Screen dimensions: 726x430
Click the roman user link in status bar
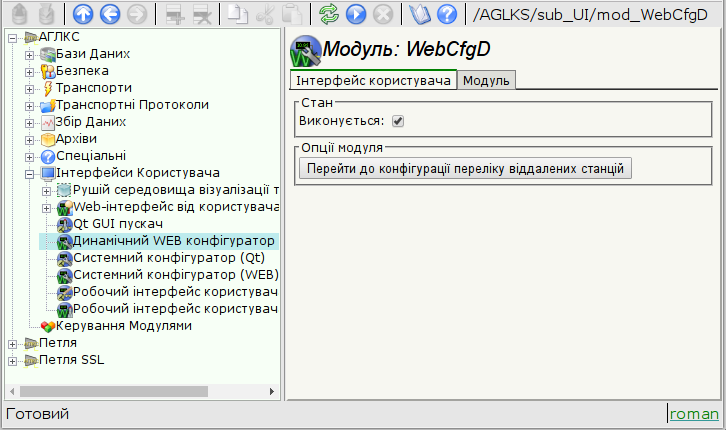(x=694, y=414)
